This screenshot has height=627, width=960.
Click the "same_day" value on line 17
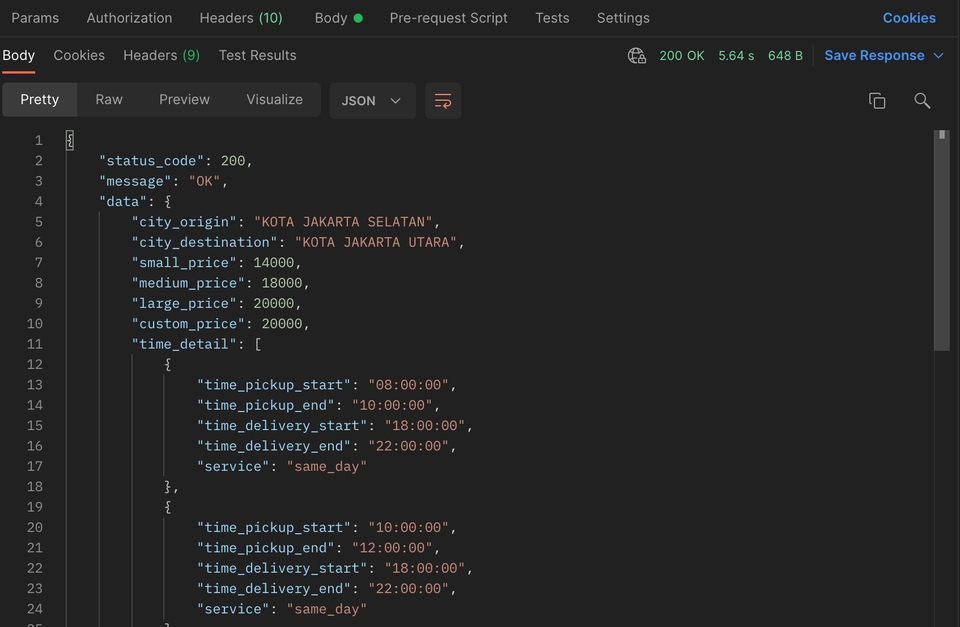point(327,466)
